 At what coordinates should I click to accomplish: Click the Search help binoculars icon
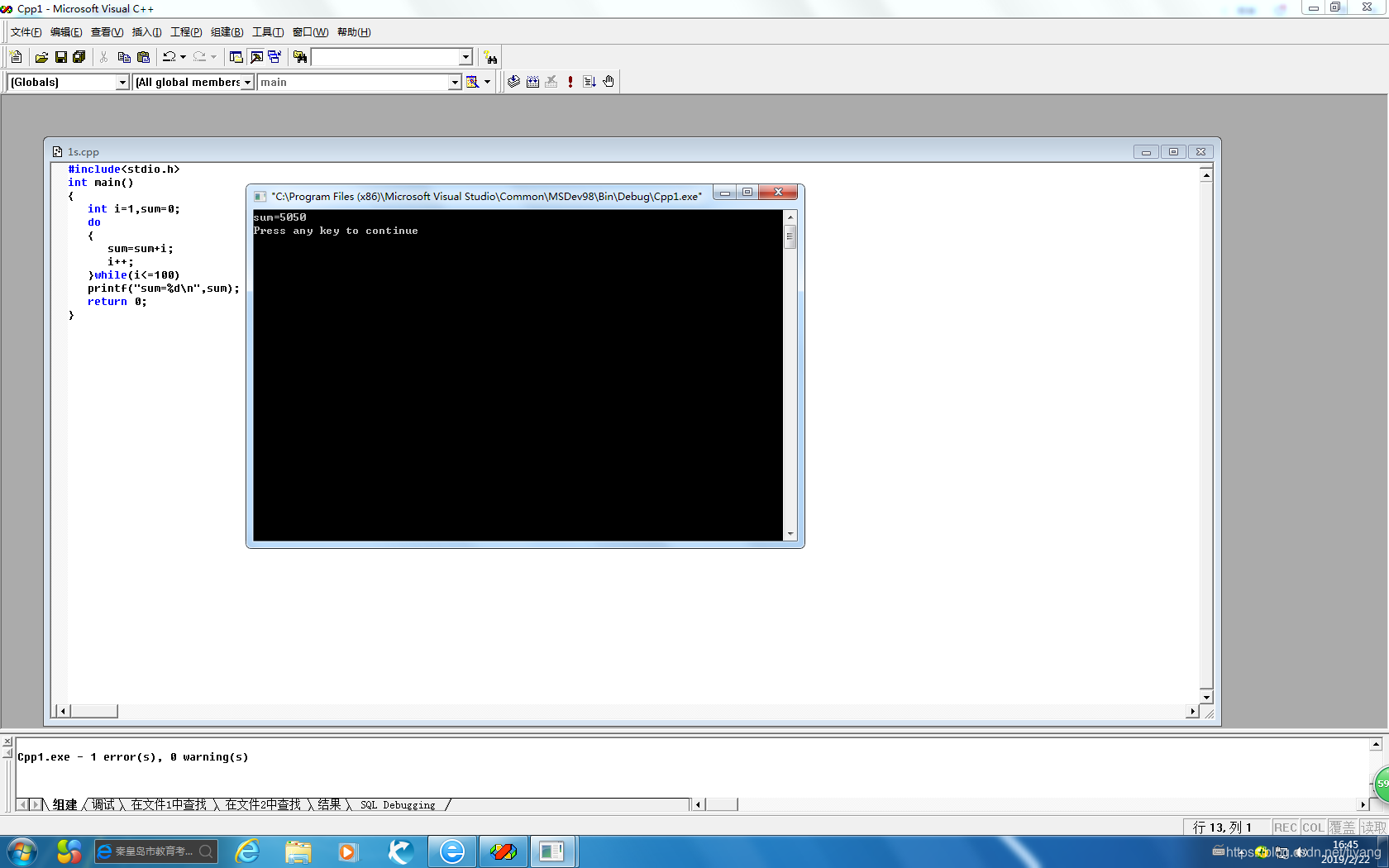coord(491,57)
